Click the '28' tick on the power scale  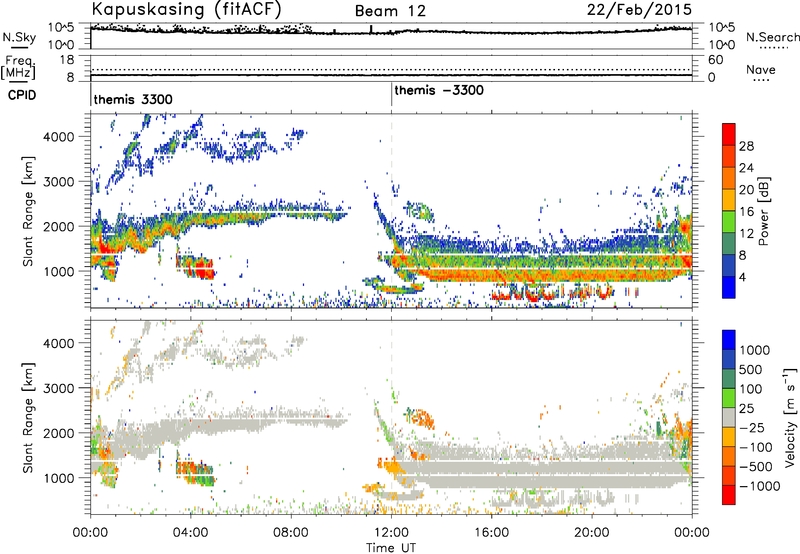coord(746,146)
